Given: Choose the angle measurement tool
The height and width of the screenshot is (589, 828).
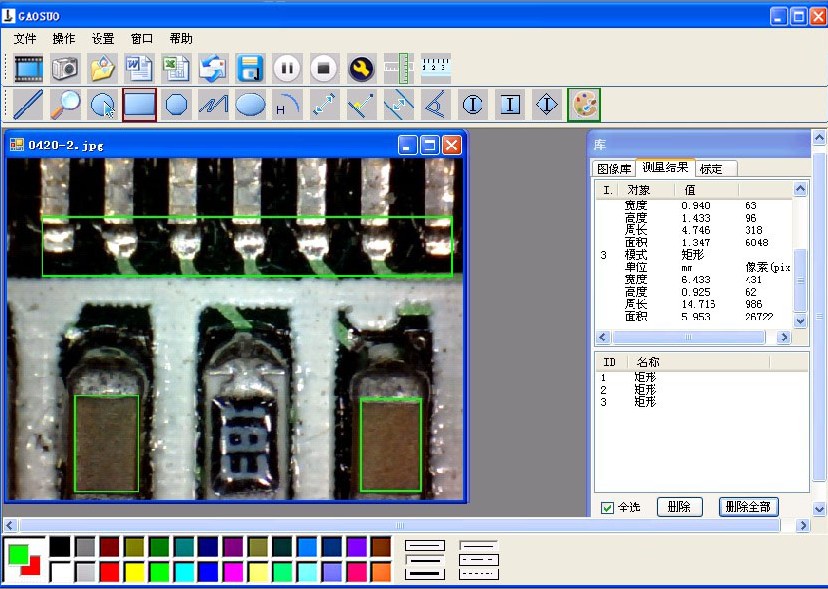Looking at the screenshot, I should point(436,105).
